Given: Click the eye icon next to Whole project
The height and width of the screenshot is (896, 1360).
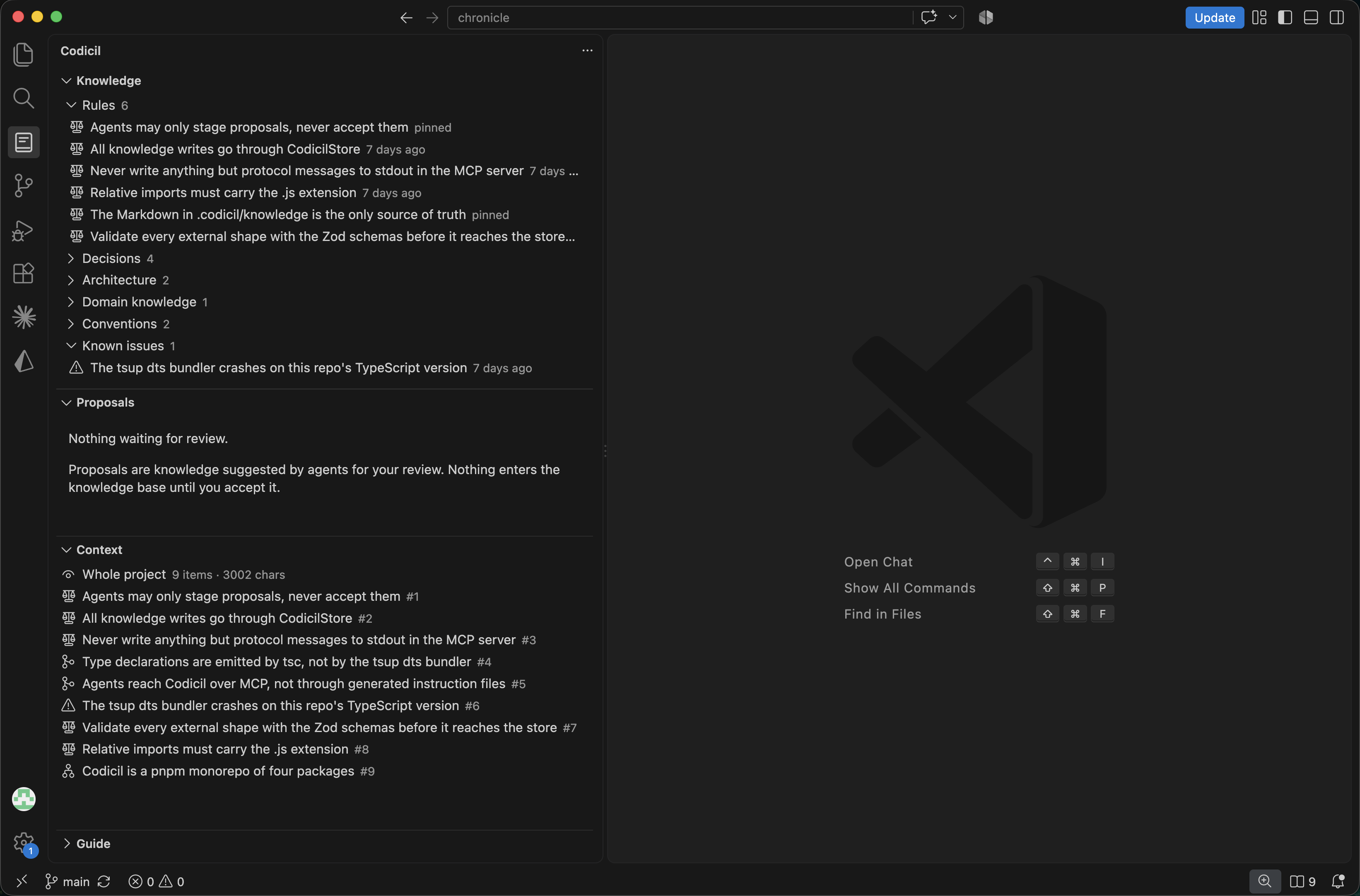Looking at the screenshot, I should coord(69,574).
